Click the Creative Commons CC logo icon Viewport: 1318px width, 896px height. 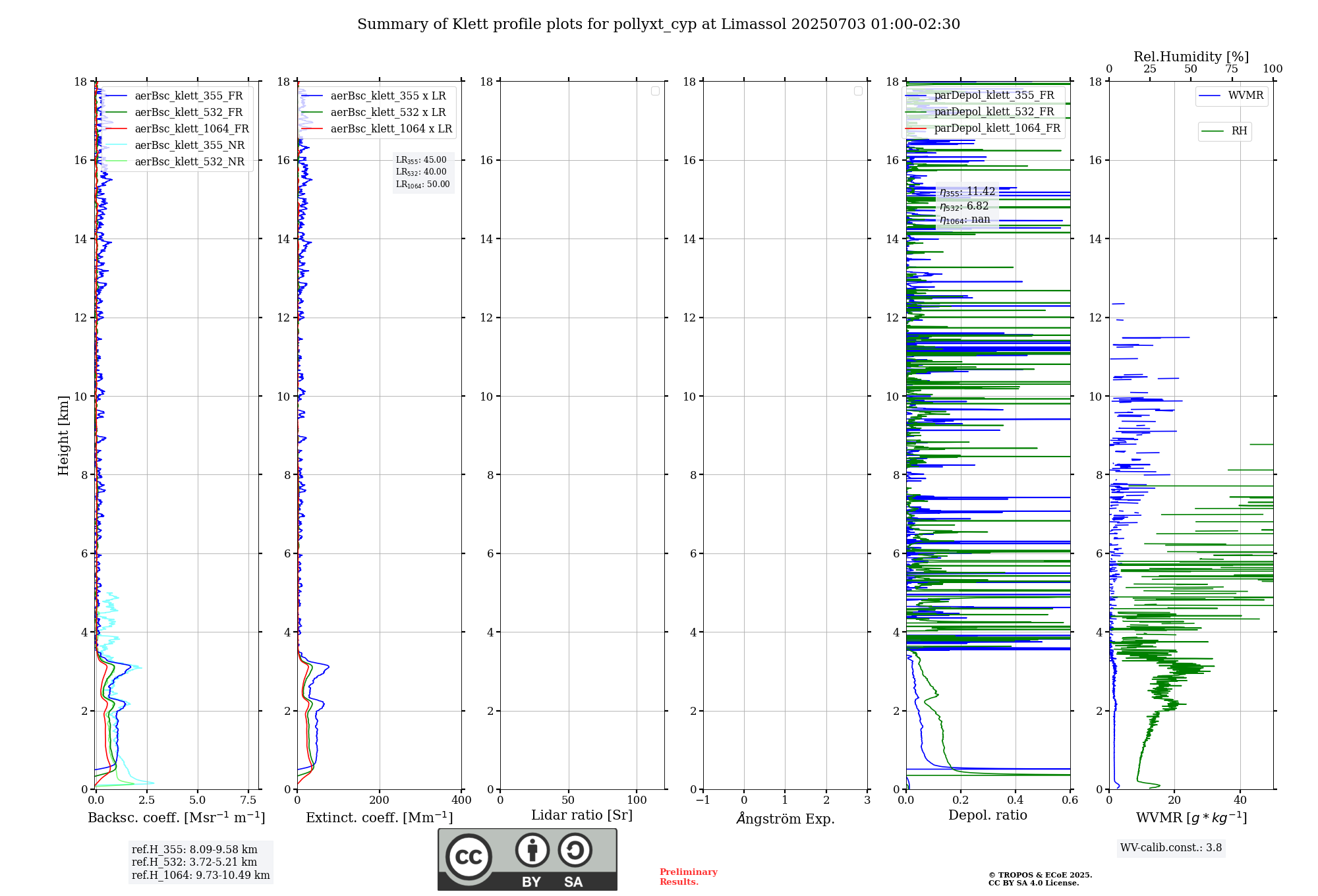click(469, 856)
